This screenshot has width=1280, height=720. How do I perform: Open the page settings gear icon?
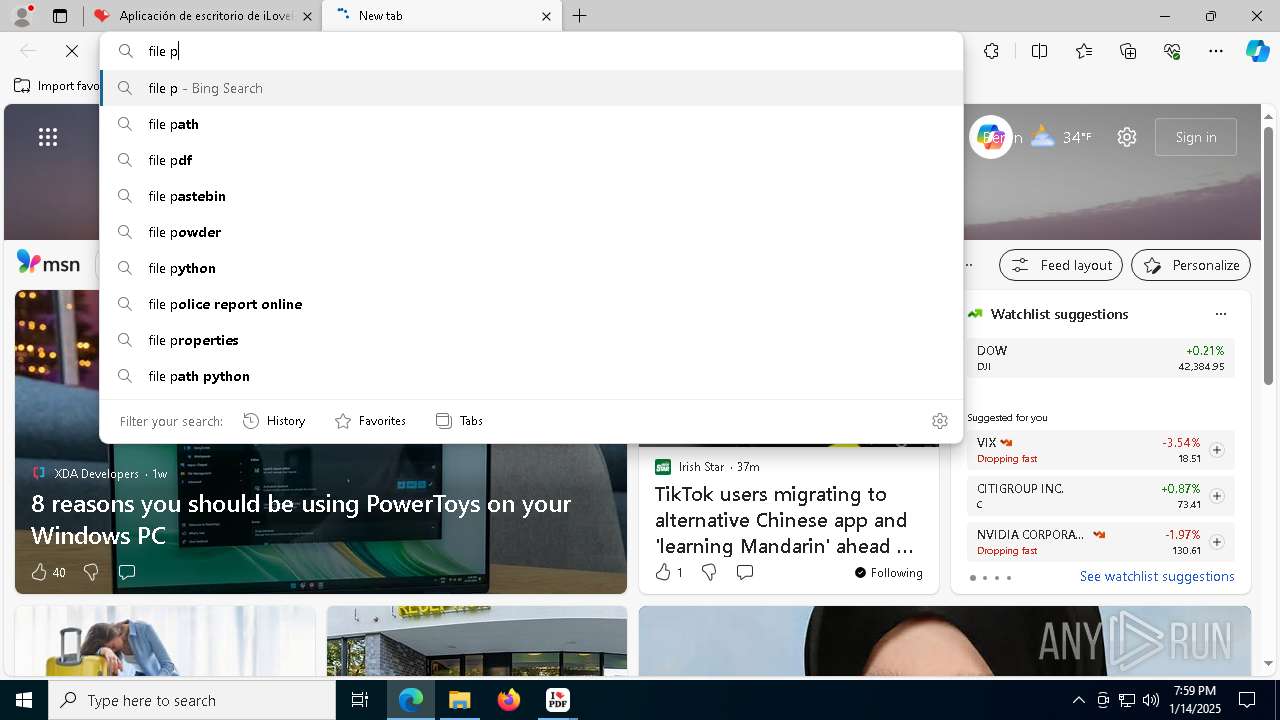(x=1127, y=137)
